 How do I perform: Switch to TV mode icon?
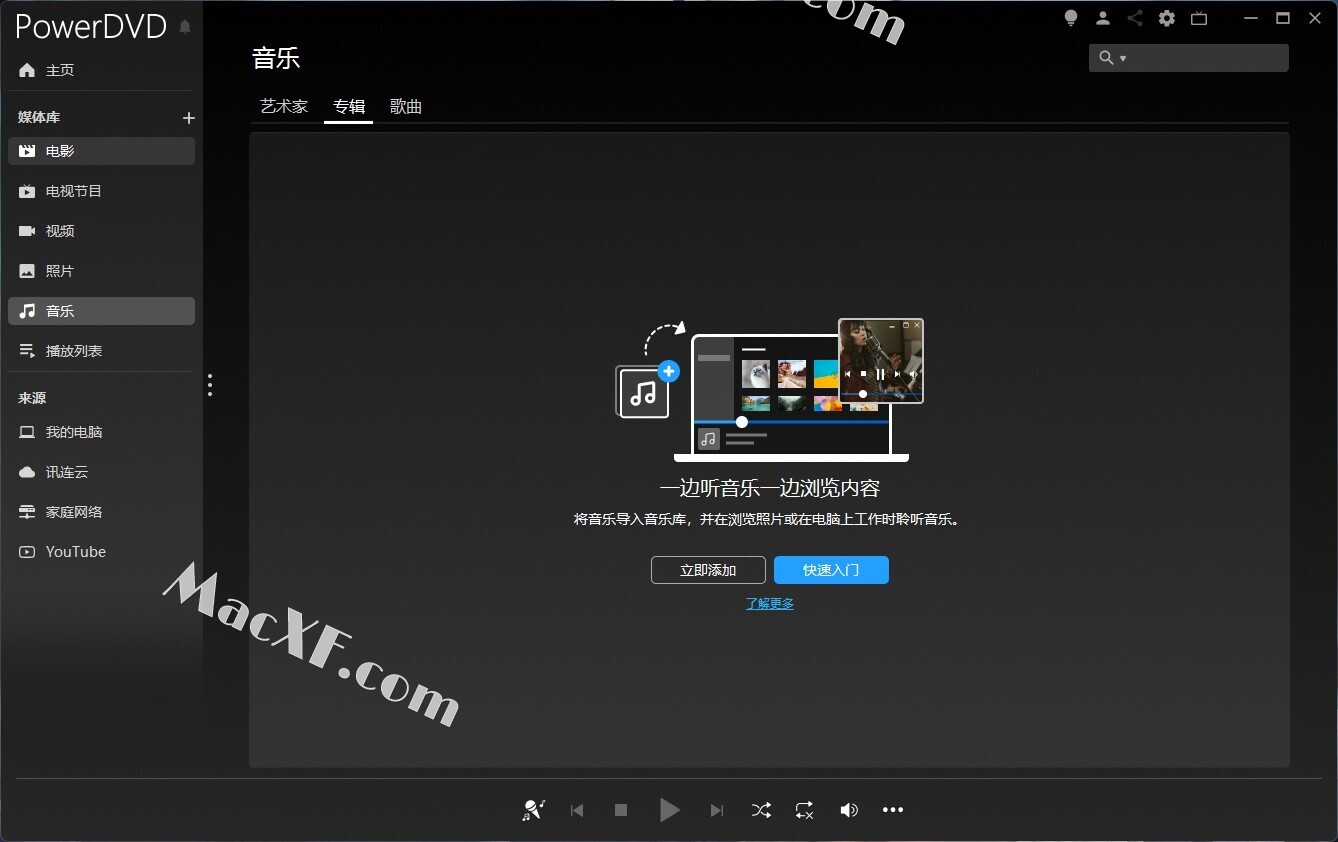coord(1199,18)
